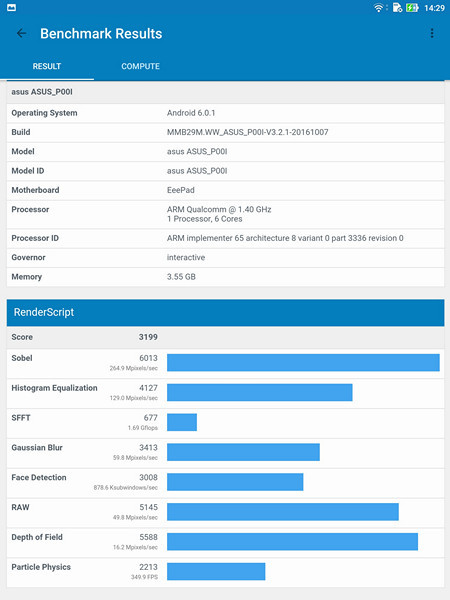Tap the SFFT test name
450x600 pixels.
tap(21, 418)
